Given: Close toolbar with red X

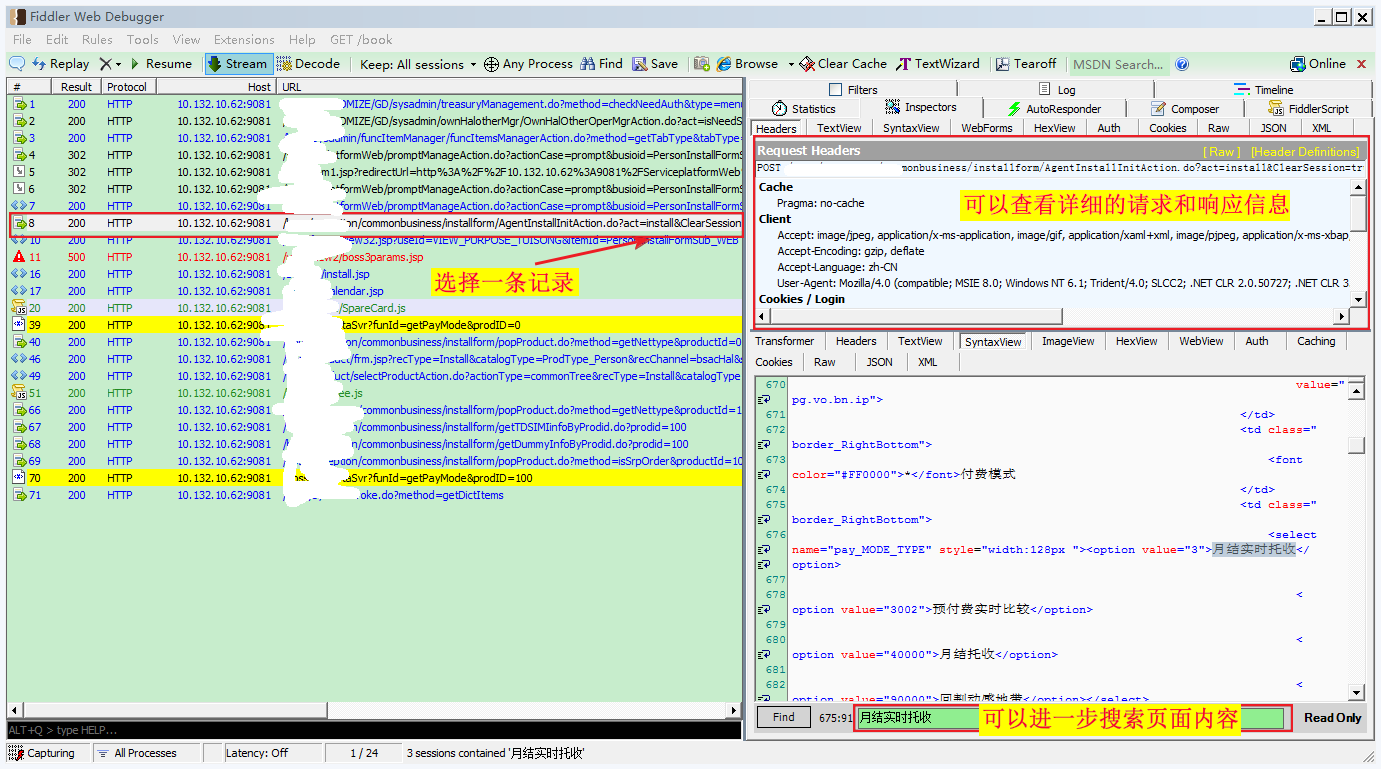Looking at the screenshot, I should (1361, 64).
